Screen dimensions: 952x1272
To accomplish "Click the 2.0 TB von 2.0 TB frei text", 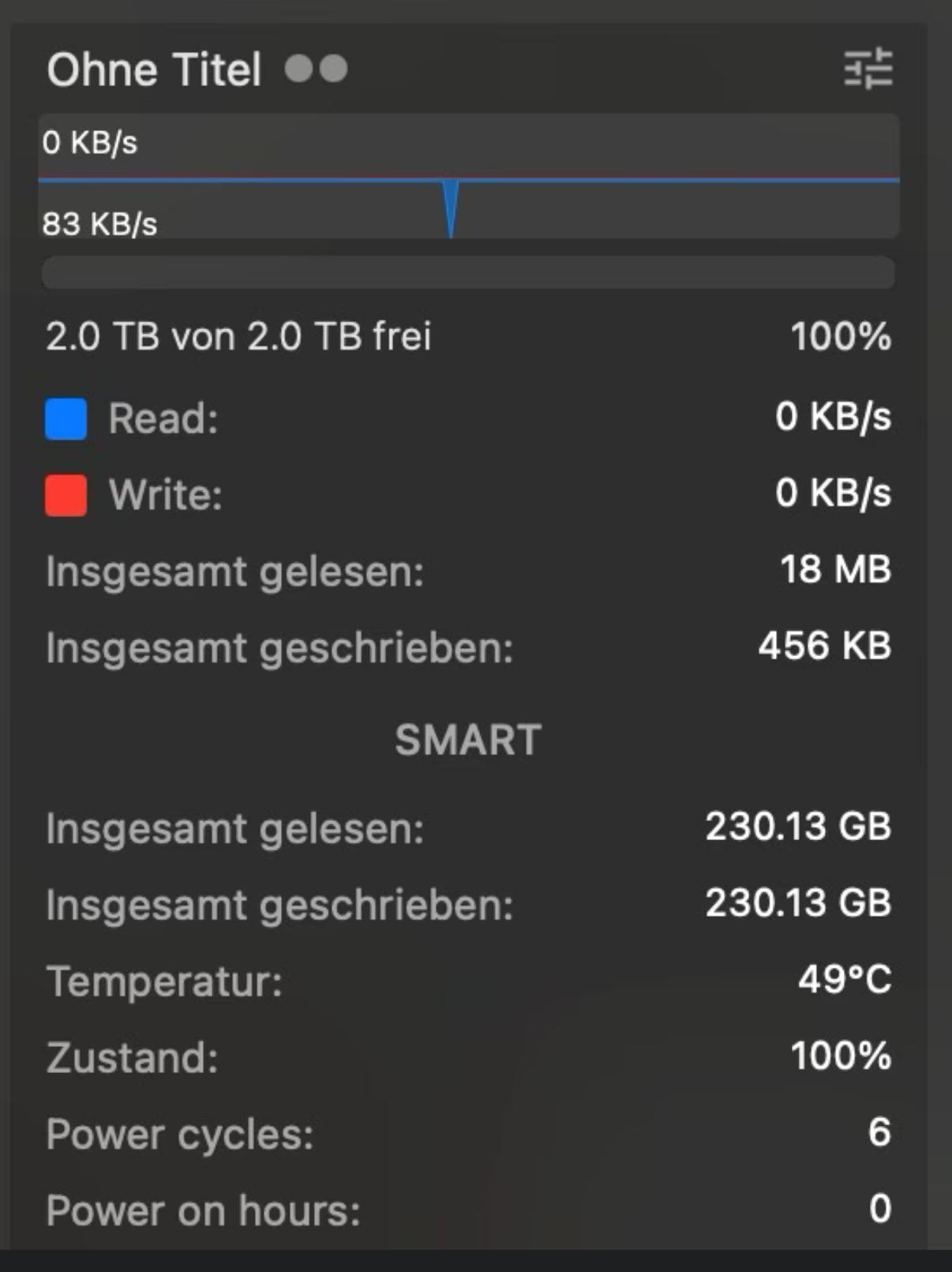I will (238, 337).
